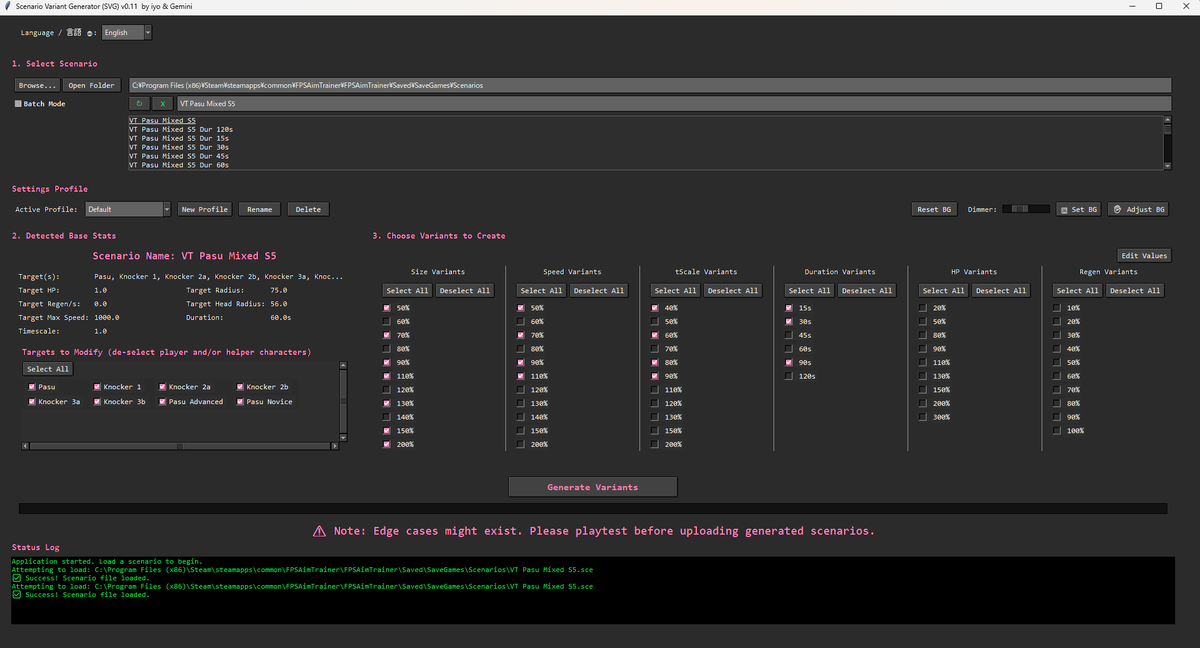
Task: Click Select All in Targets to Modify
Action: click(48, 368)
